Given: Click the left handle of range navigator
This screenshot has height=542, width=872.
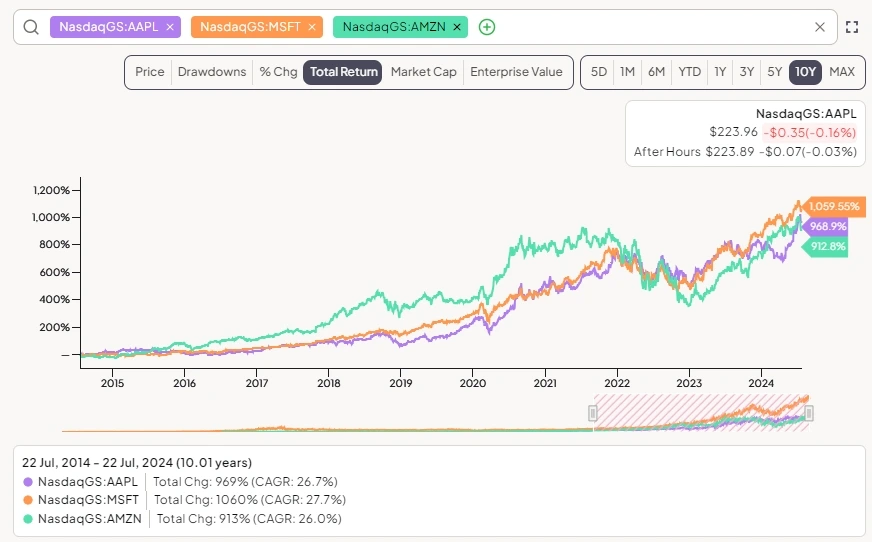Looking at the screenshot, I should (593, 413).
